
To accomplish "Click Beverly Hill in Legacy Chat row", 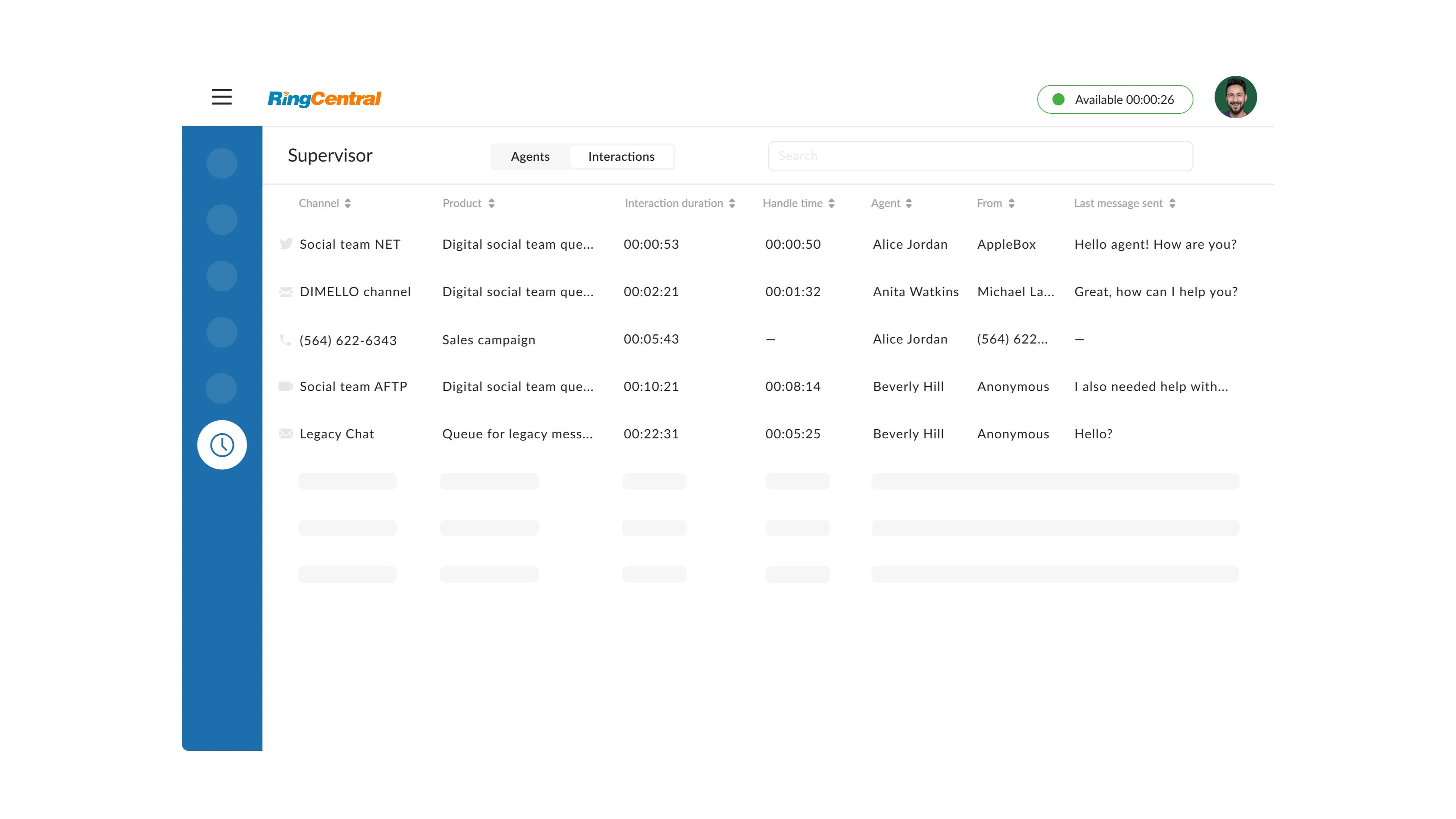I will tap(908, 434).
